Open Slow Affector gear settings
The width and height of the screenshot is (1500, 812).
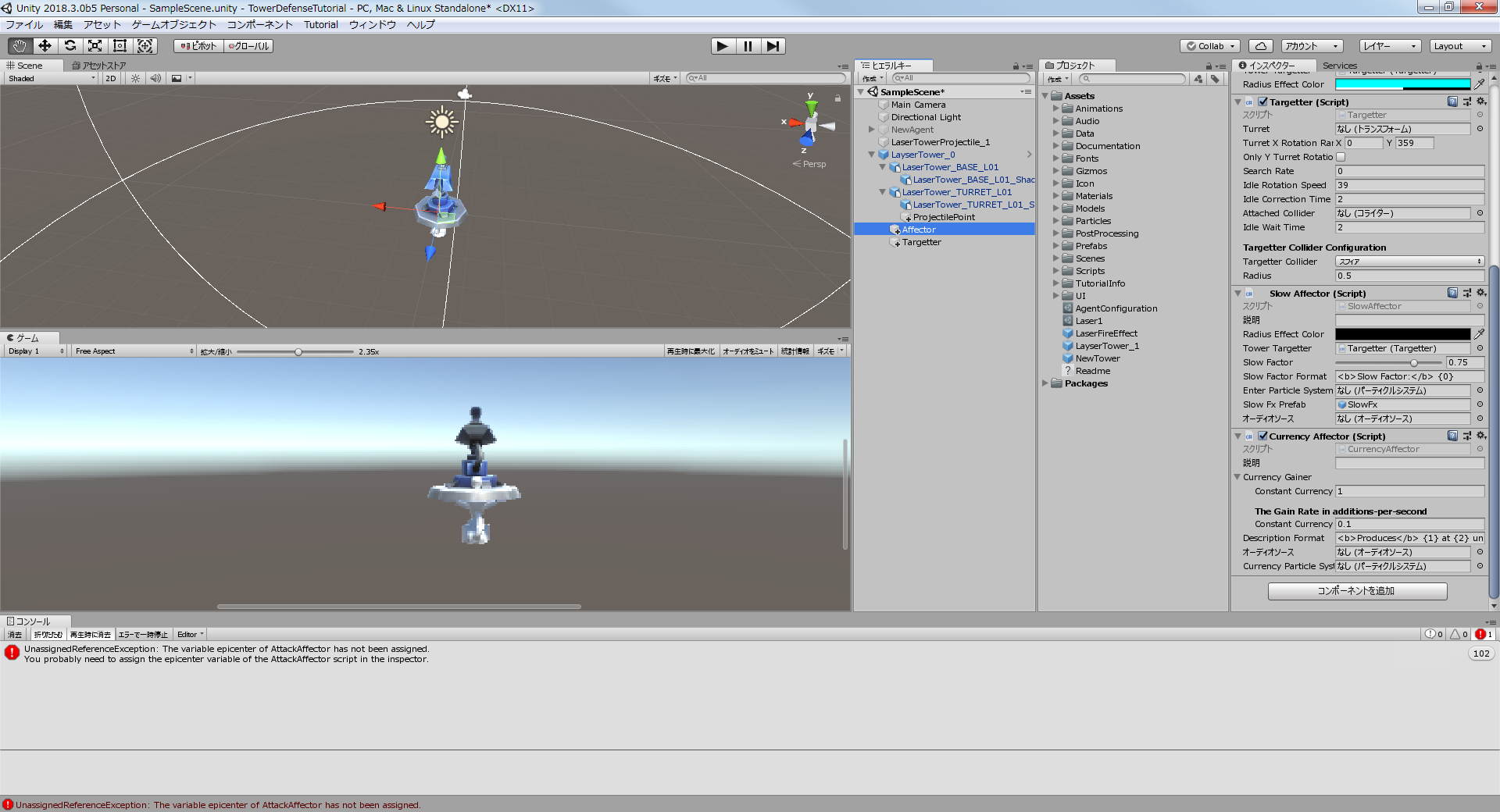point(1481,293)
